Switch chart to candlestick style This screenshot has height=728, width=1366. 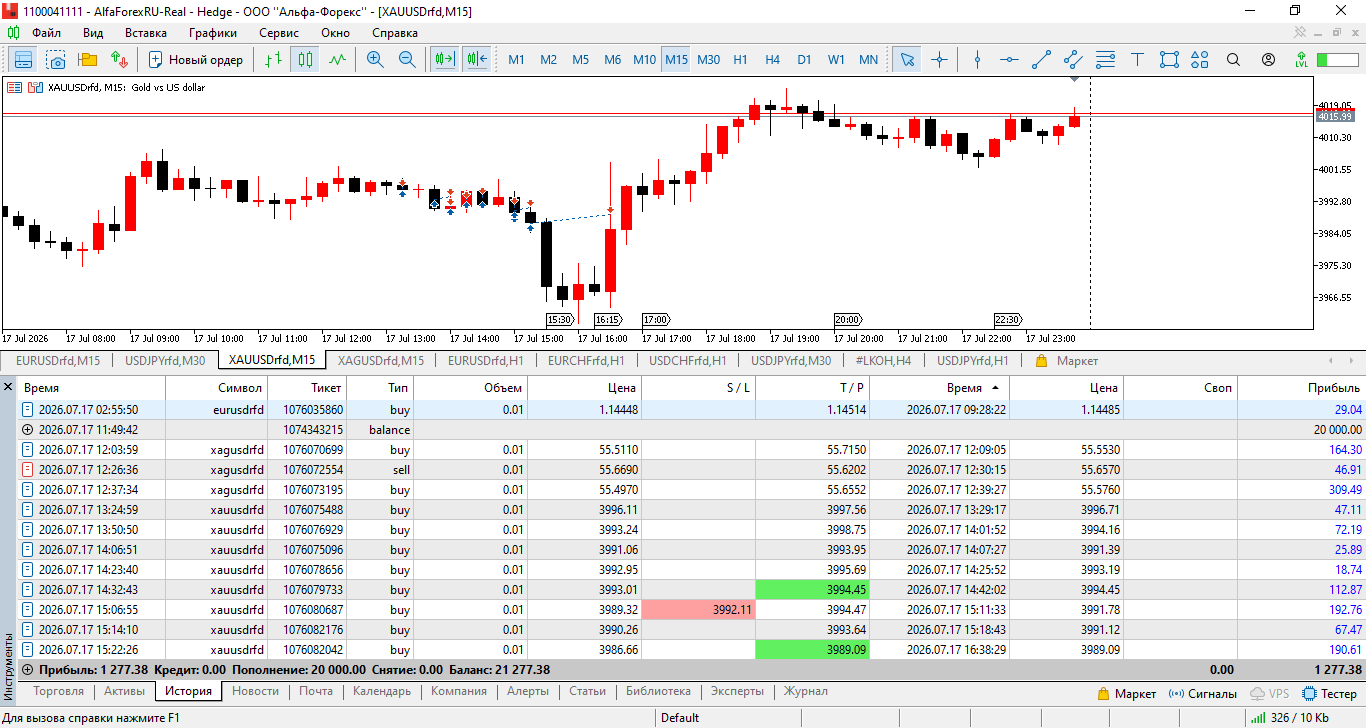tap(305, 60)
